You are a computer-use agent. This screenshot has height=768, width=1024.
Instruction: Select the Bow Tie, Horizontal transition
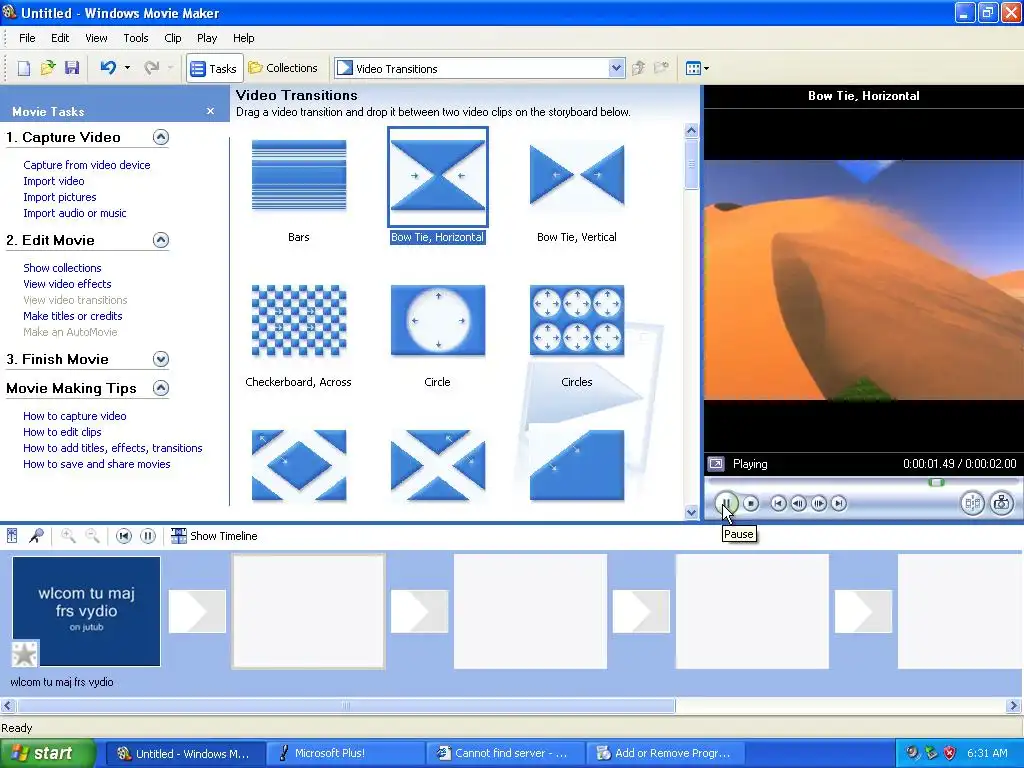coord(438,176)
